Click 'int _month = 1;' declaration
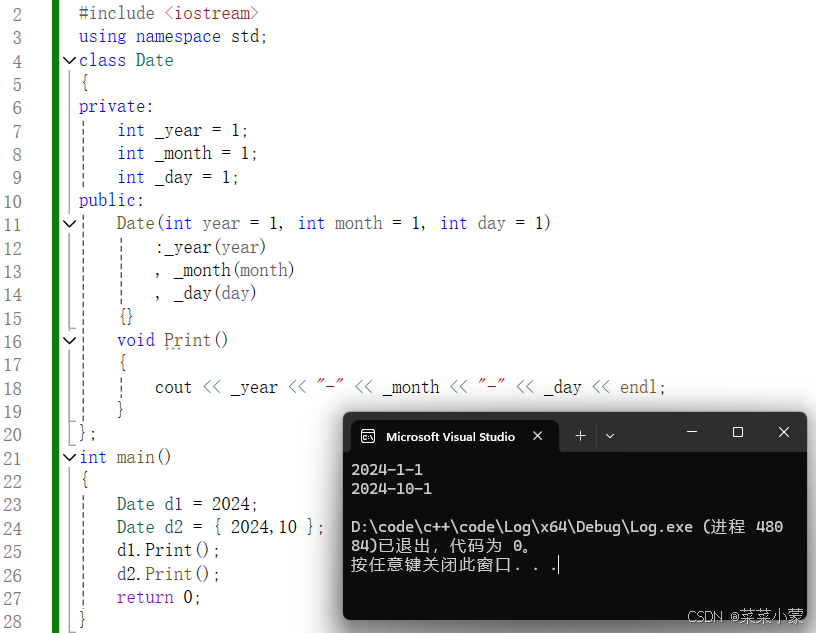This screenshot has width=816, height=633. pyautogui.click(x=187, y=154)
